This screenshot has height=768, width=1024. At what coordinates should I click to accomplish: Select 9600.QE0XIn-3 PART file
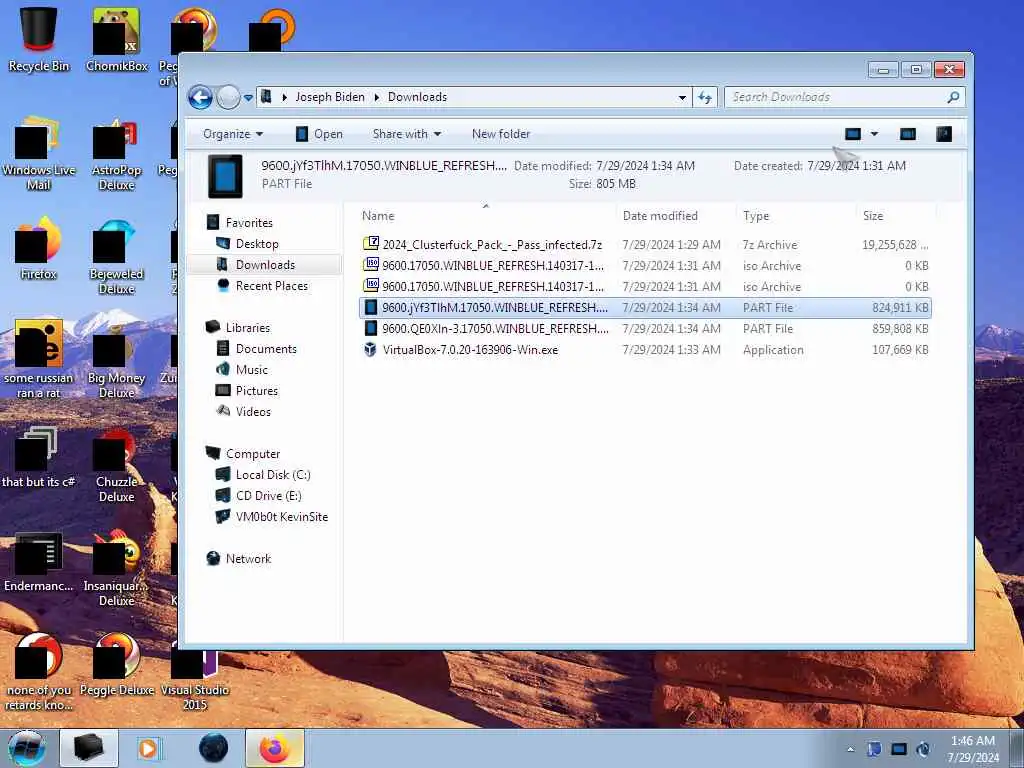click(645, 329)
